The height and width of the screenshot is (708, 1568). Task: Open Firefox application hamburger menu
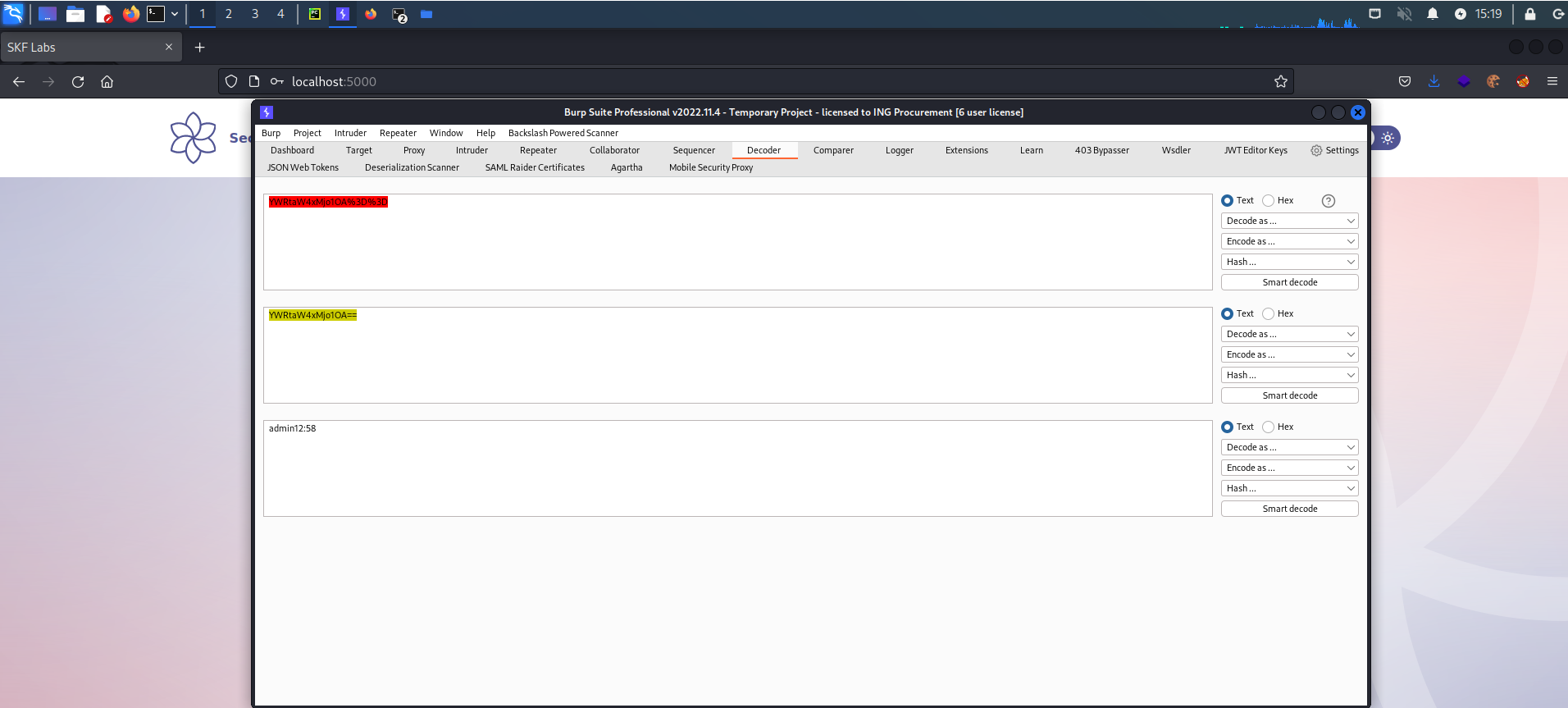pos(1552,81)
